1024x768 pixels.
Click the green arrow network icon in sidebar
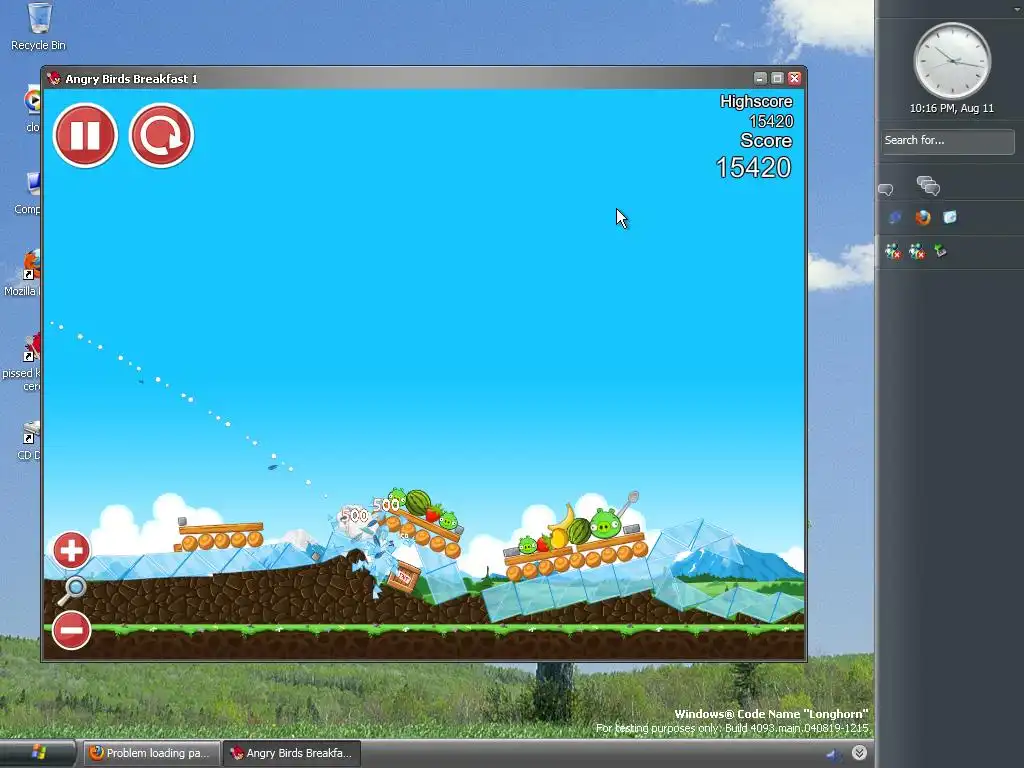[x=940, y=251]
